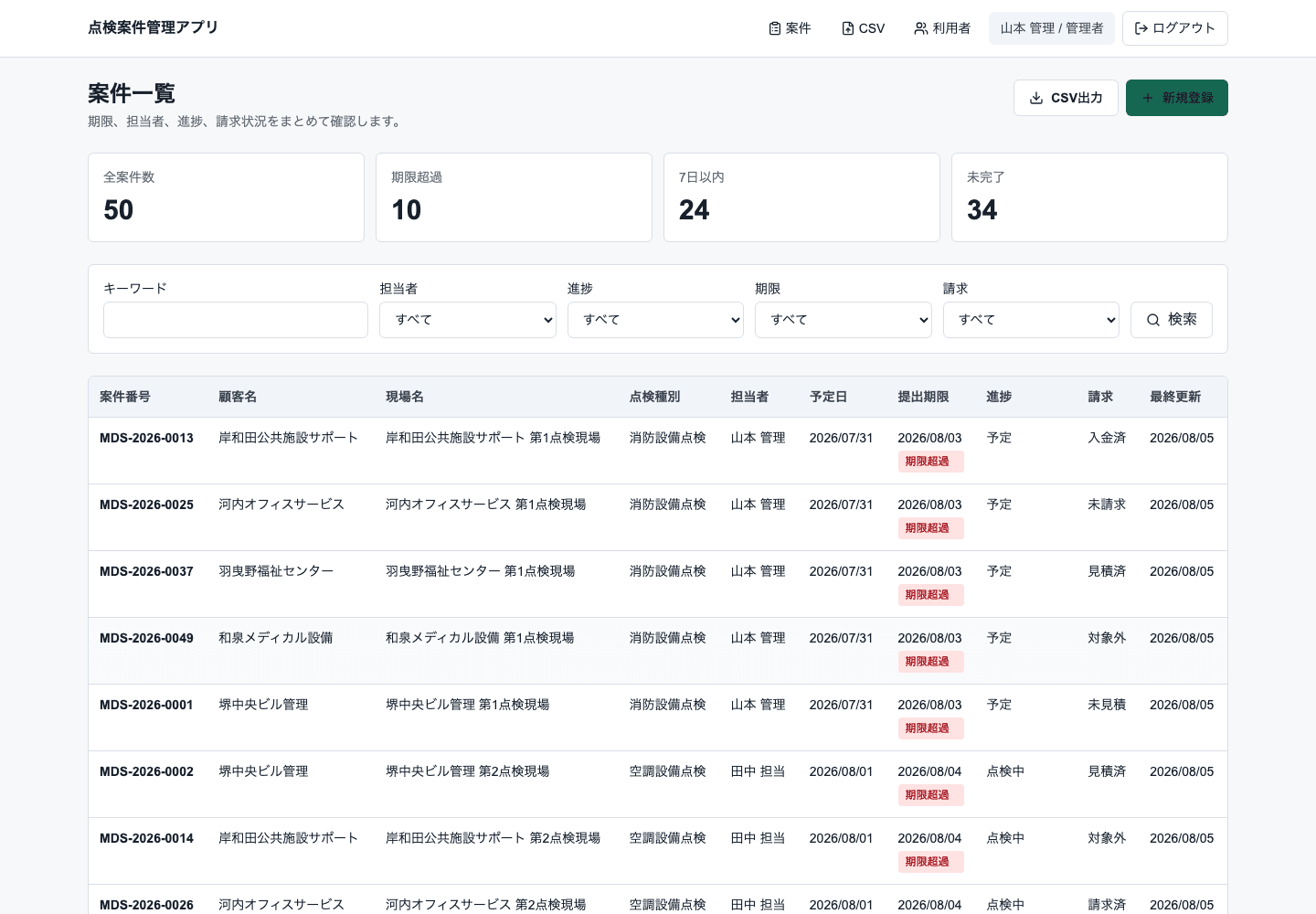Image resolution: width=1316 pixels, height=914 pixels.
Task: Click site 堺中央ビル管理 第2点検現場
Action: click(x=467, y=771)
